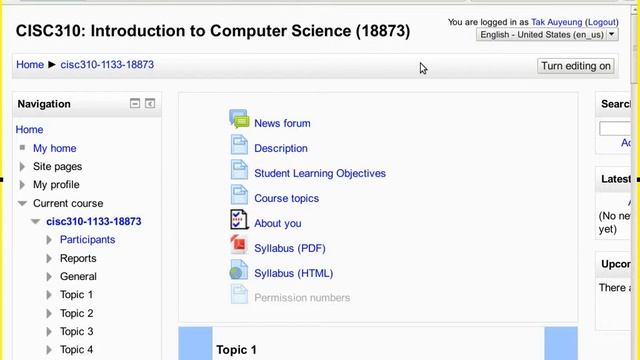Viewport: 640px width, 360px height.
Task: Click the Syllabus (HTML) globe icon
Action: coord(239,270)
